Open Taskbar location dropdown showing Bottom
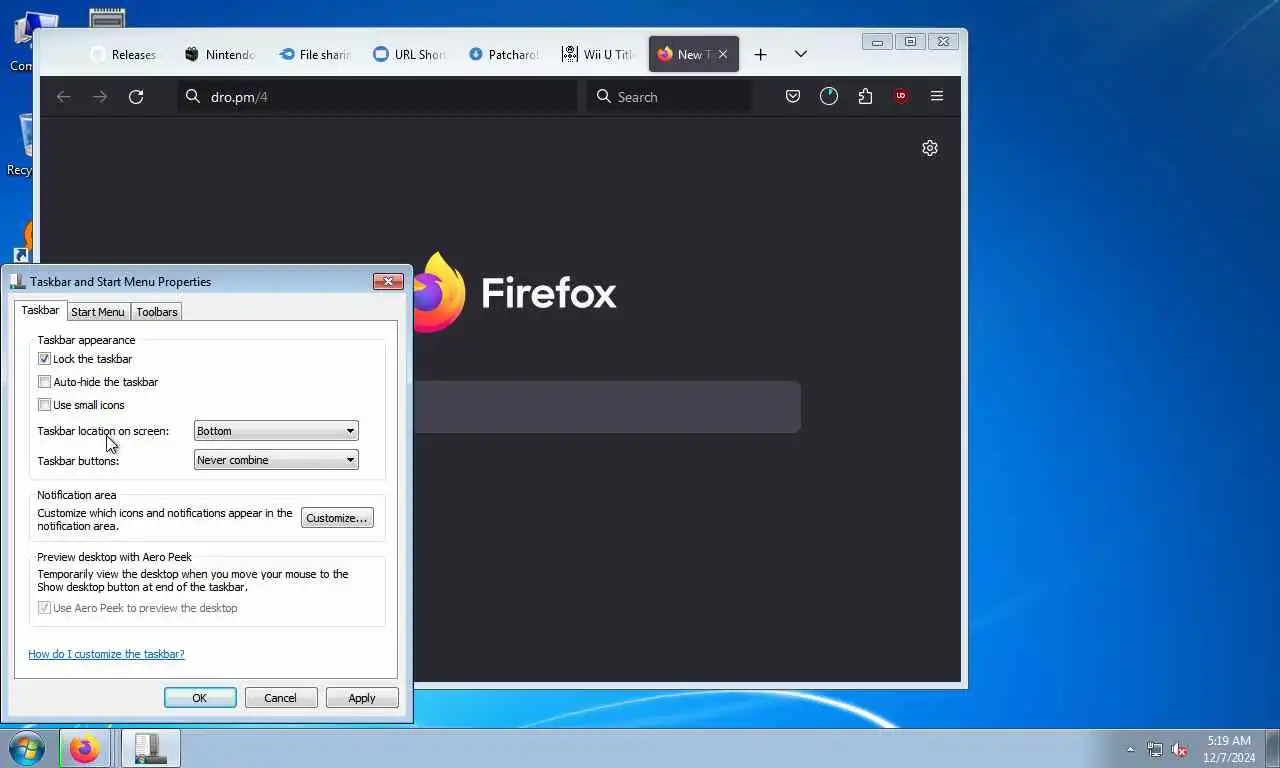Image resolution: width=1280 pixels, height=768 pixels. (276, 431)
